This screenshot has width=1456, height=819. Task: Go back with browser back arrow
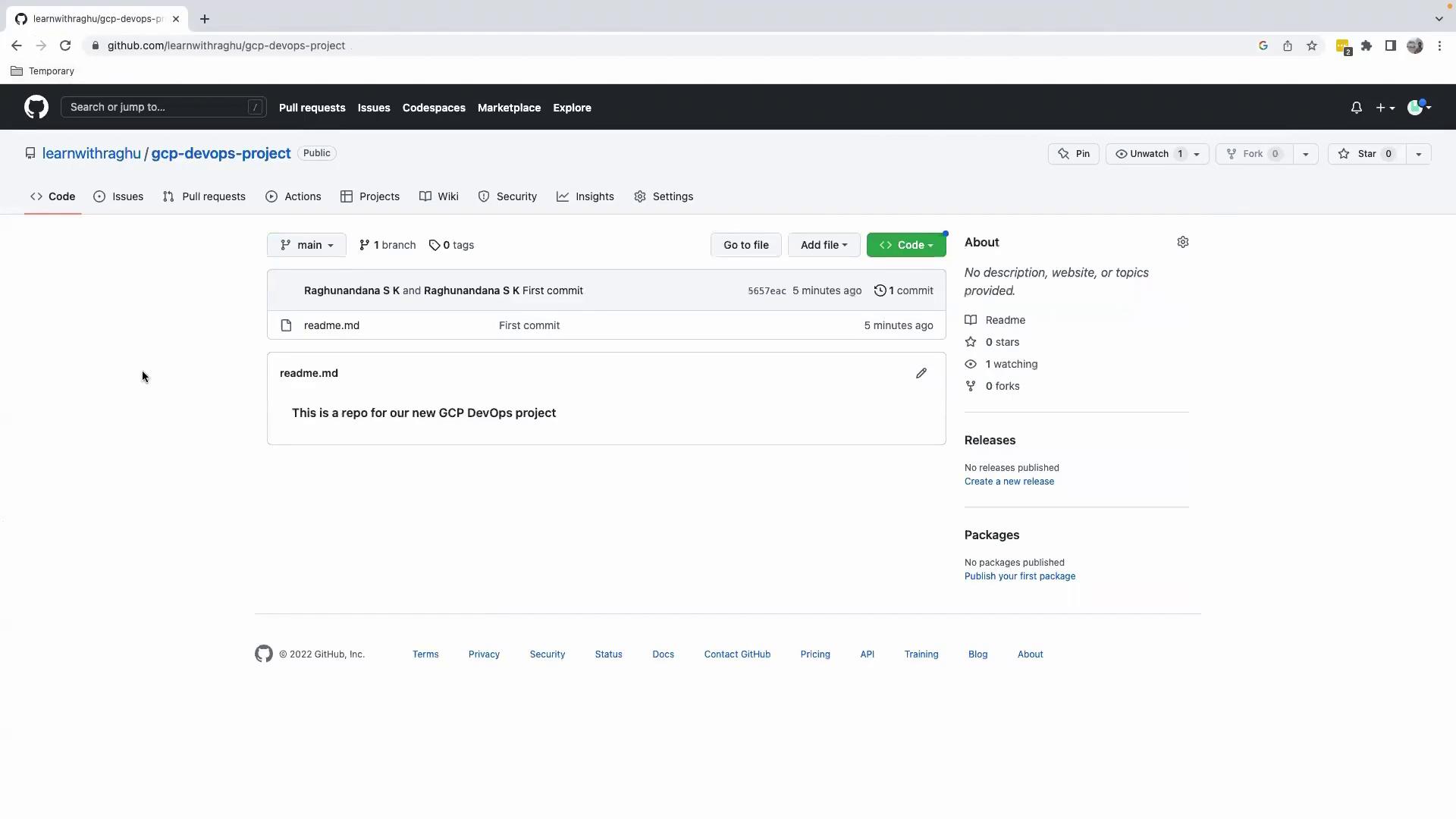[x=17, y=45]
